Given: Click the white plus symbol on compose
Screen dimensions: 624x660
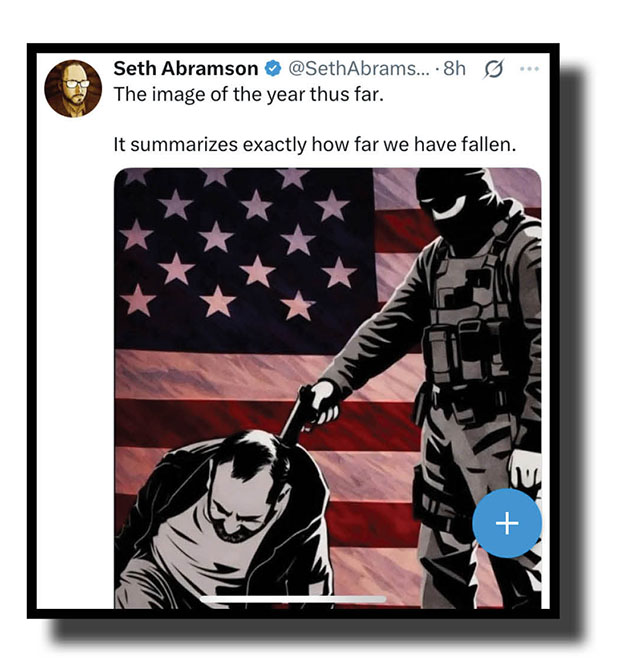Looking at the screenshot, I should 507,523.
